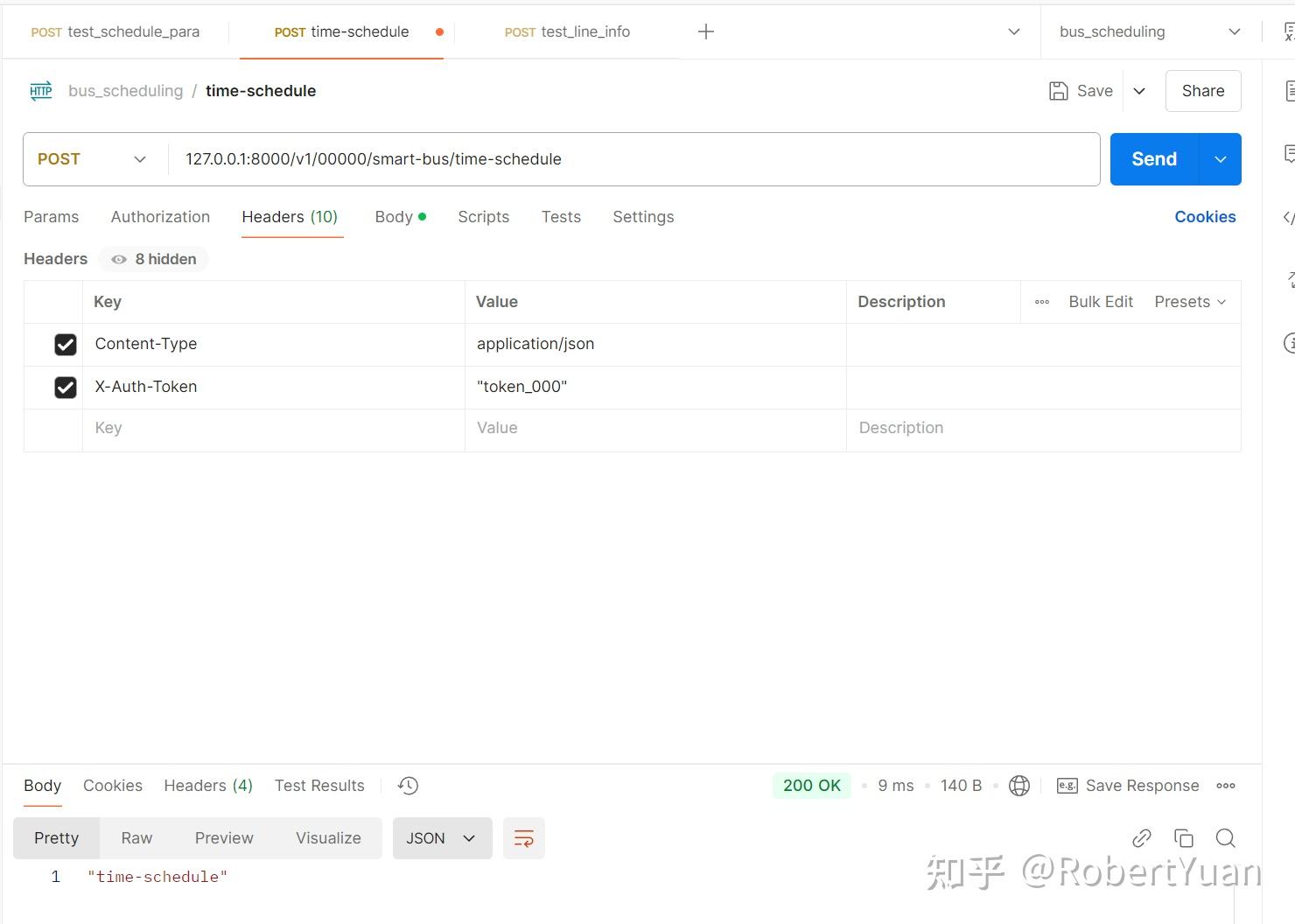Uncheck the Content-Type header checkbox
The width and height of the screenshot is (1295, 924).
[x=66, y=345]
